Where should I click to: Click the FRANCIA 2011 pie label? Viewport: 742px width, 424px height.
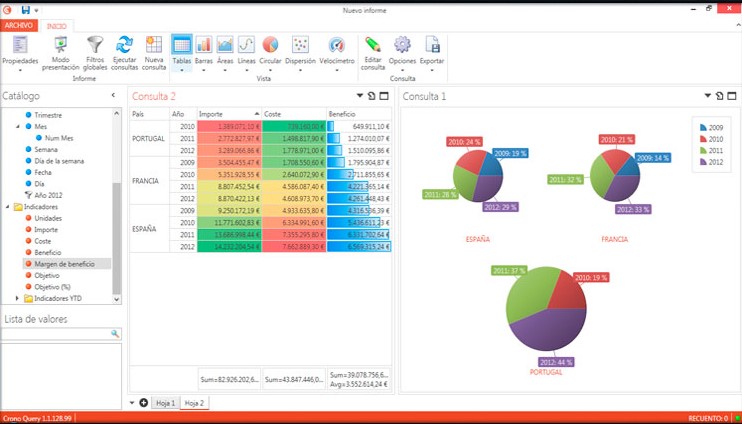(x=565, y=180)
